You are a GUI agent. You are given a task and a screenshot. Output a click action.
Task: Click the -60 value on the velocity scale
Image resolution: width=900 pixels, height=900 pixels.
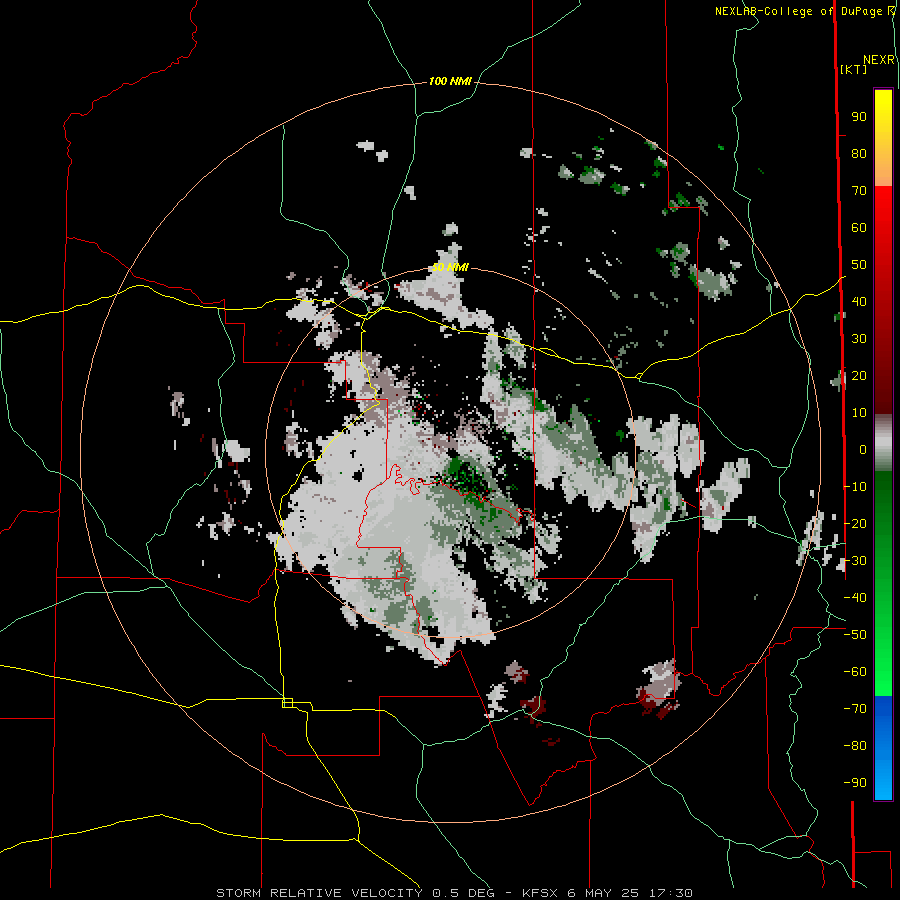click(x=855, y=672)
